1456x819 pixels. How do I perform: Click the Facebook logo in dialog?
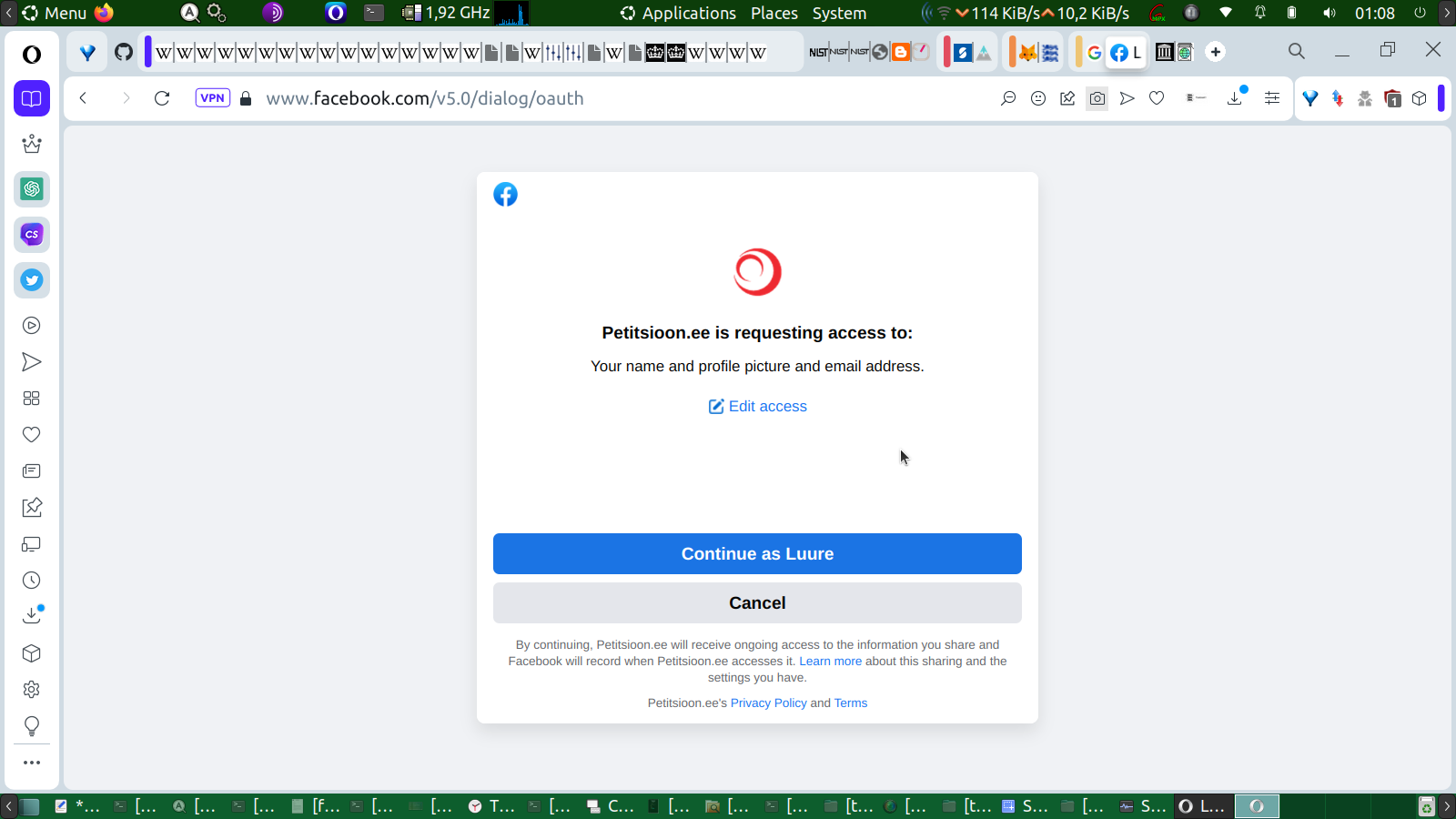(x=505, y=195)
